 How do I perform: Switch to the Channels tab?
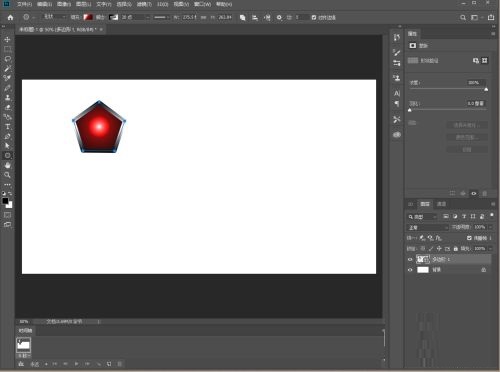441,204
